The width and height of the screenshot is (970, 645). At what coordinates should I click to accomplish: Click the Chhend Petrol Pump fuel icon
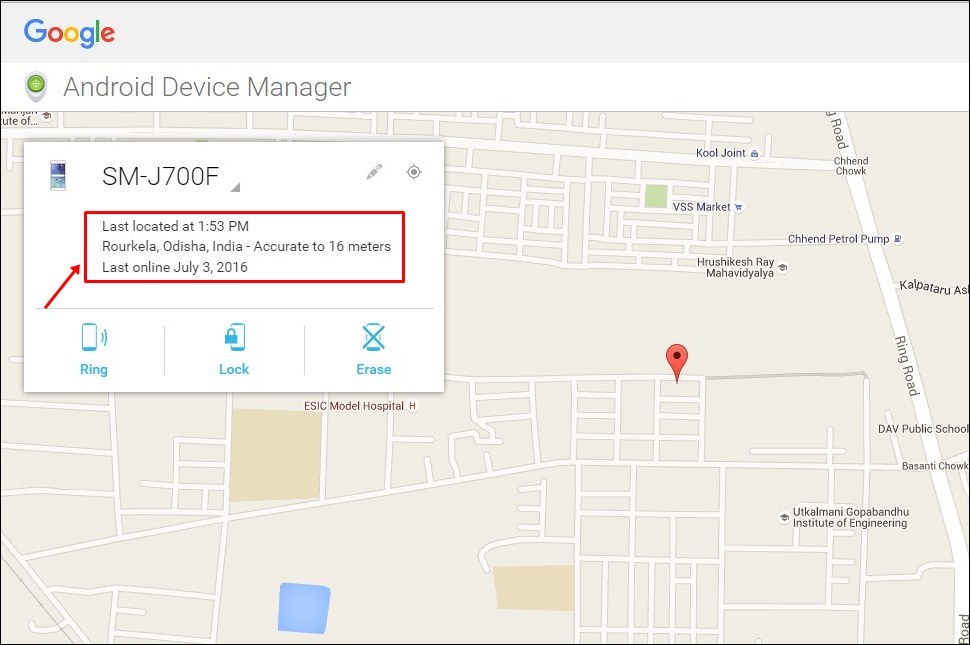tap(898, 239)
